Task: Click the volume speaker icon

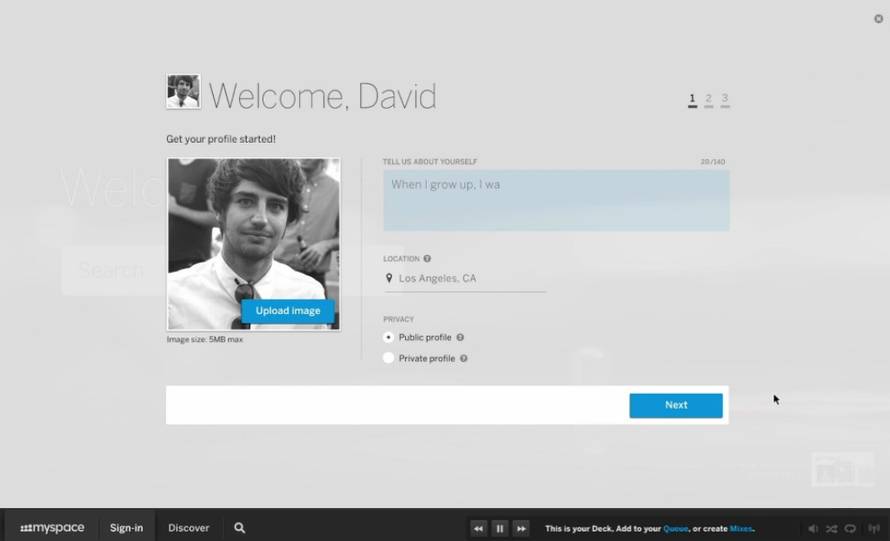Action: [813, 529]
